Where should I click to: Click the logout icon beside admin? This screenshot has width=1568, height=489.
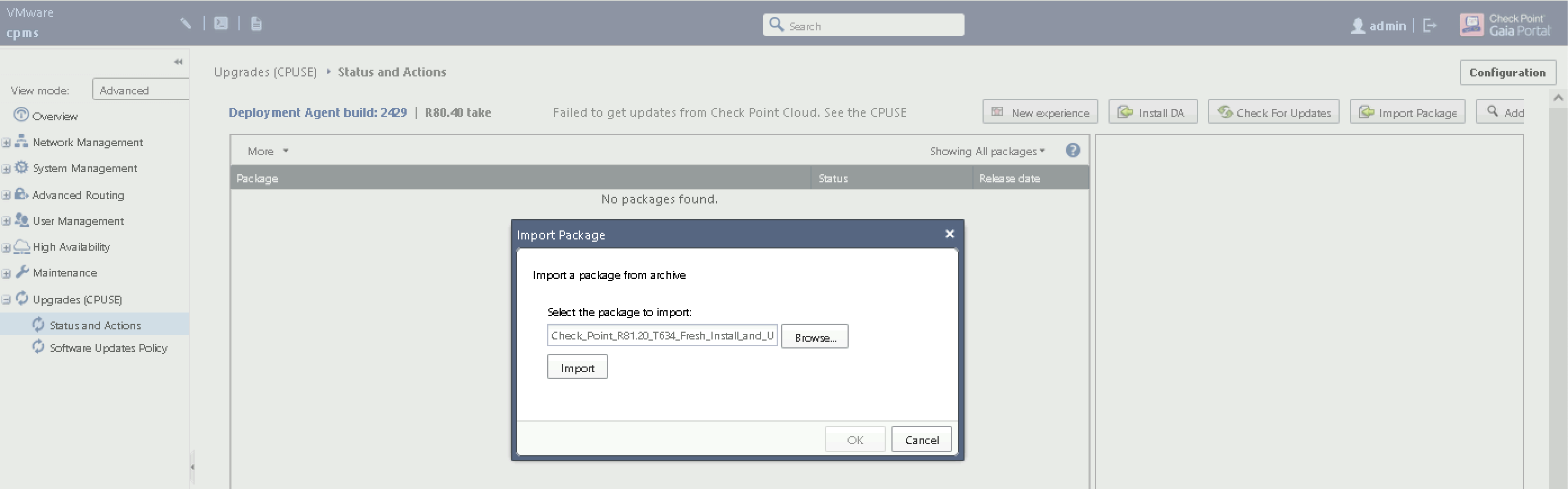tap(1430, 25)
